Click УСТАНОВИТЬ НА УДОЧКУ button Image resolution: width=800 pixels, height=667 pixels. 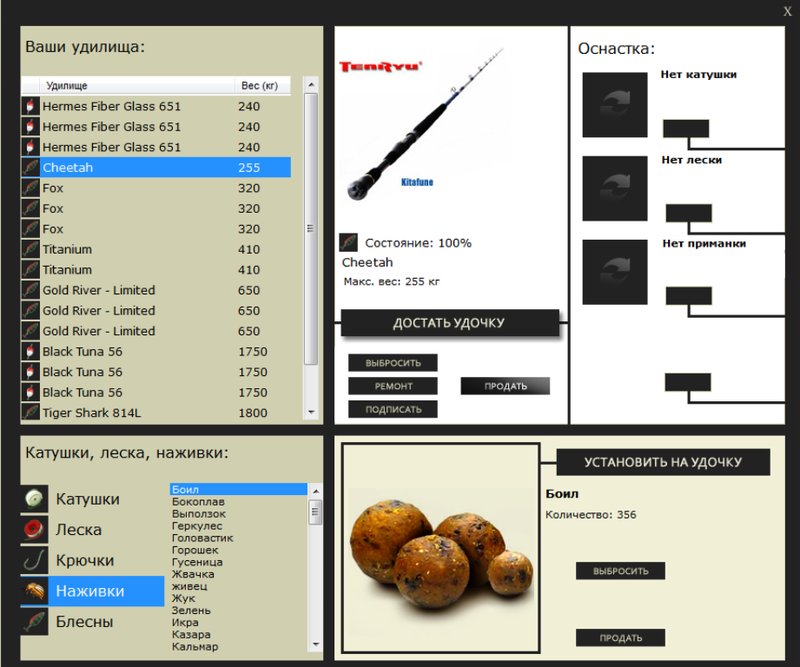pos(663,462)
